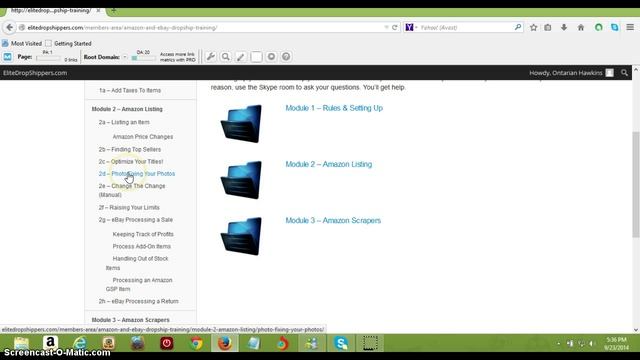Go to the home page icon

pyautogui.click(x=581, y=28)
